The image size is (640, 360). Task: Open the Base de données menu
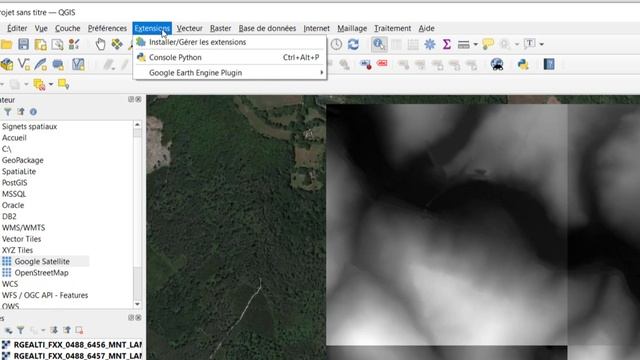267,28
